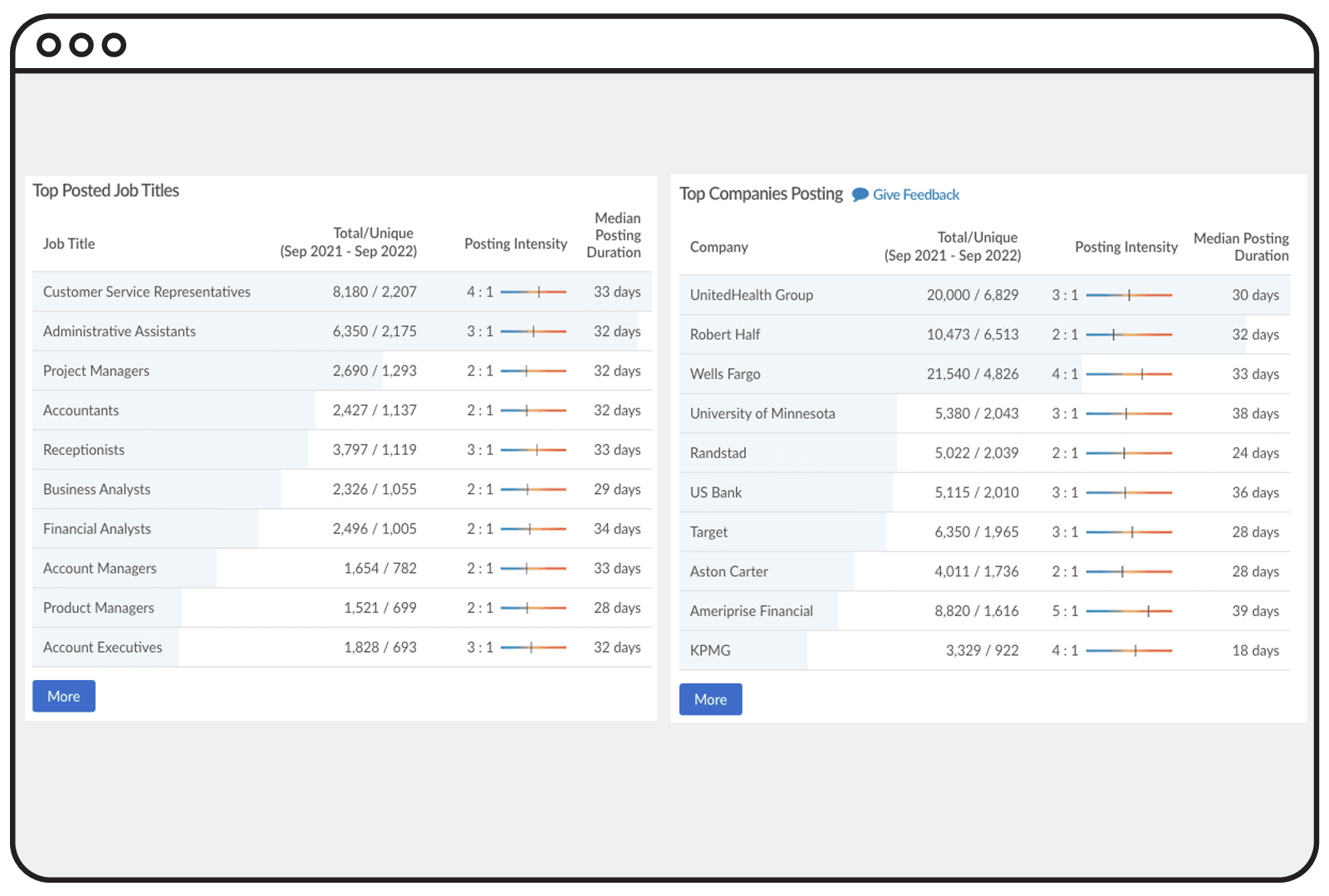Viewport: 1329px width, 896px height.
Task: Click Median Posting Duration header in companies table
Action: pos(1241,247)
